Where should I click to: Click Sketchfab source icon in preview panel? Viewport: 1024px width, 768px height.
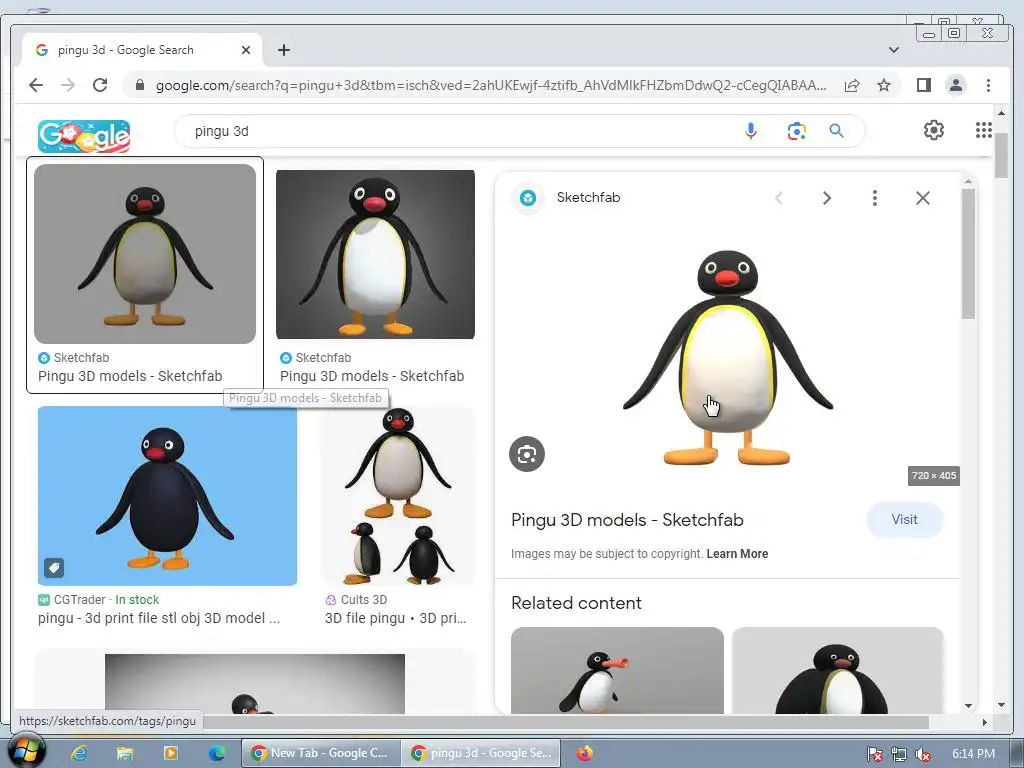pyautogui.click(x=528, y=198)
